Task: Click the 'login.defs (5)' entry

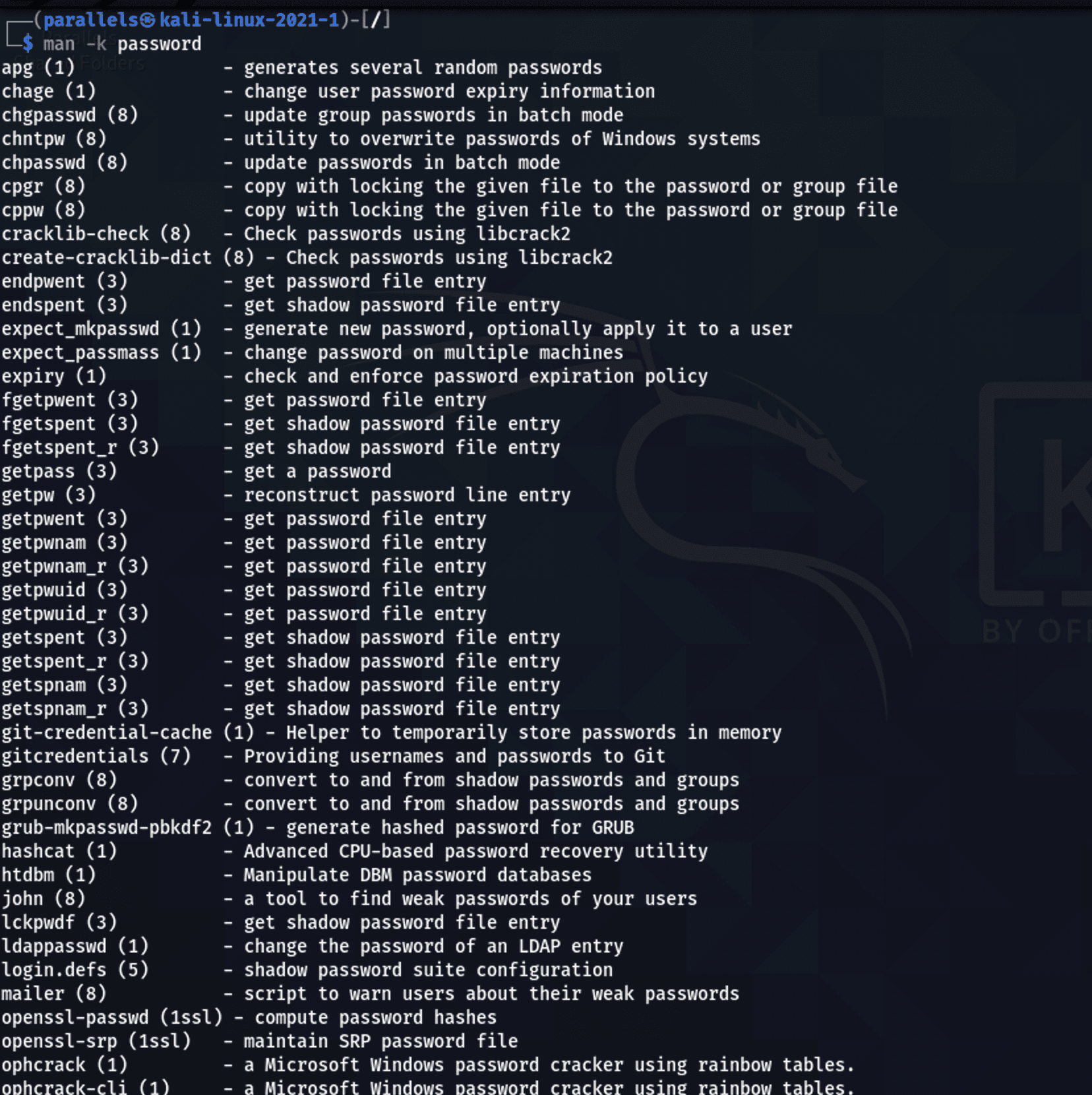Action: tap(75, 970)
